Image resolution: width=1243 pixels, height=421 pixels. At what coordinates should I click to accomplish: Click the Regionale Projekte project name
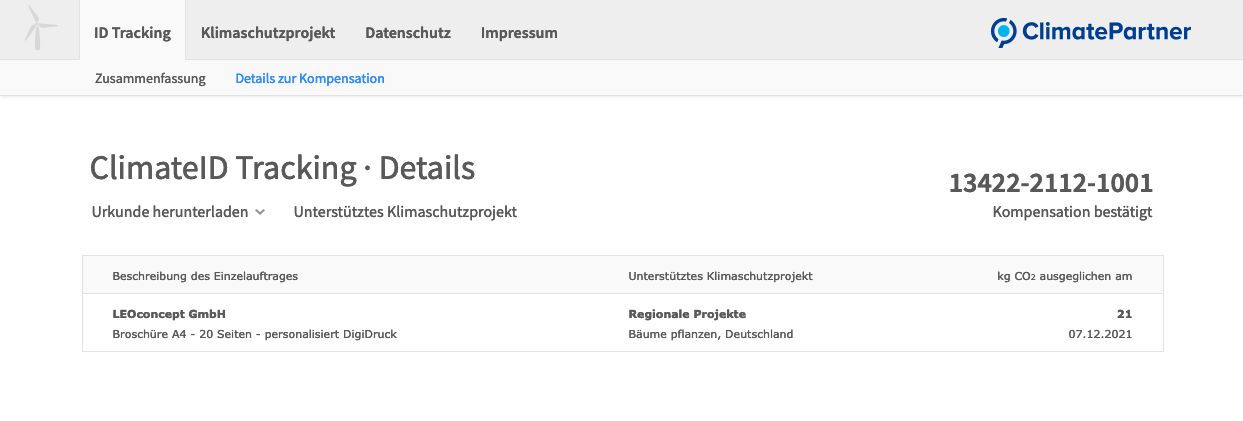[x=687, y=314]
